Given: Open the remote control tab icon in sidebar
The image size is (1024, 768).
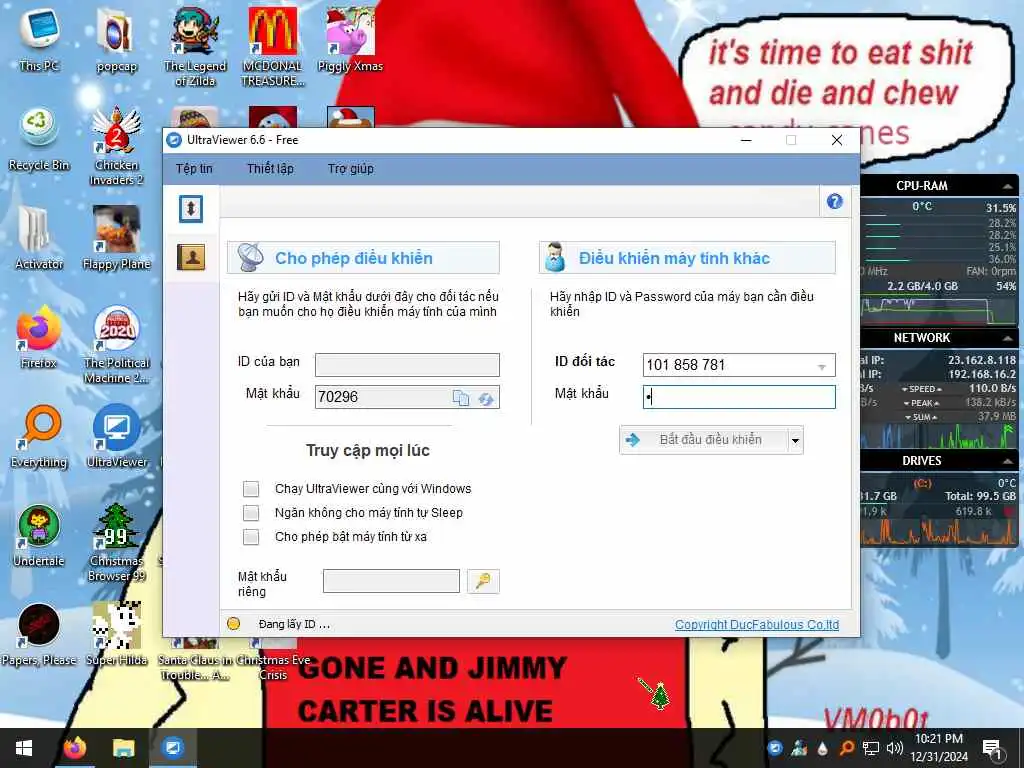Looking at the screenshot, I should click(x=191, y=209).
